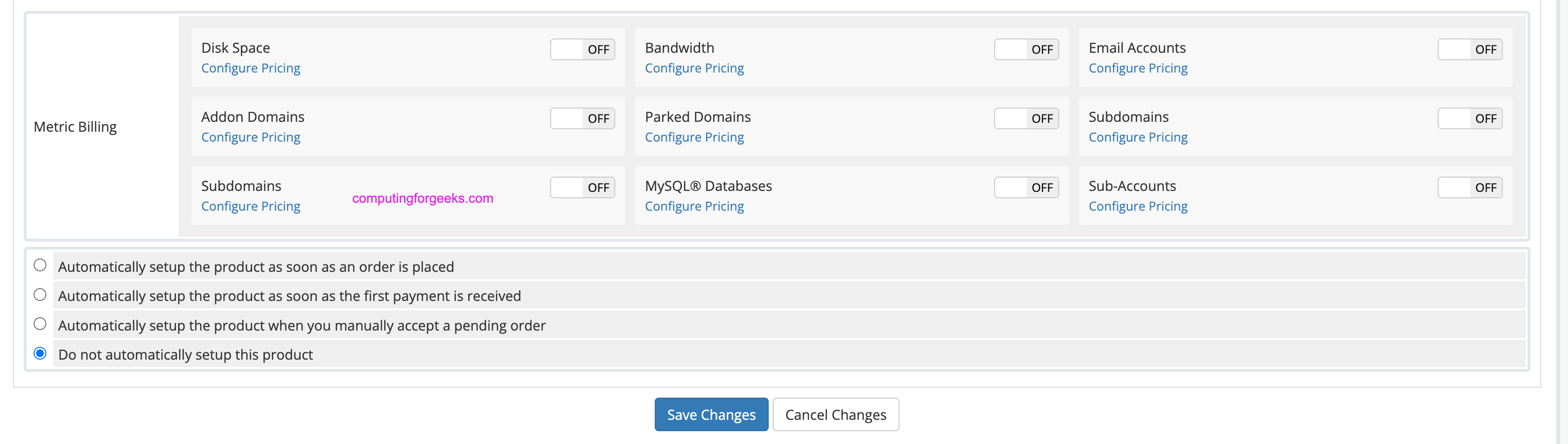Click Configure Pricing for Email Accounts

(x=1138, y=68)
